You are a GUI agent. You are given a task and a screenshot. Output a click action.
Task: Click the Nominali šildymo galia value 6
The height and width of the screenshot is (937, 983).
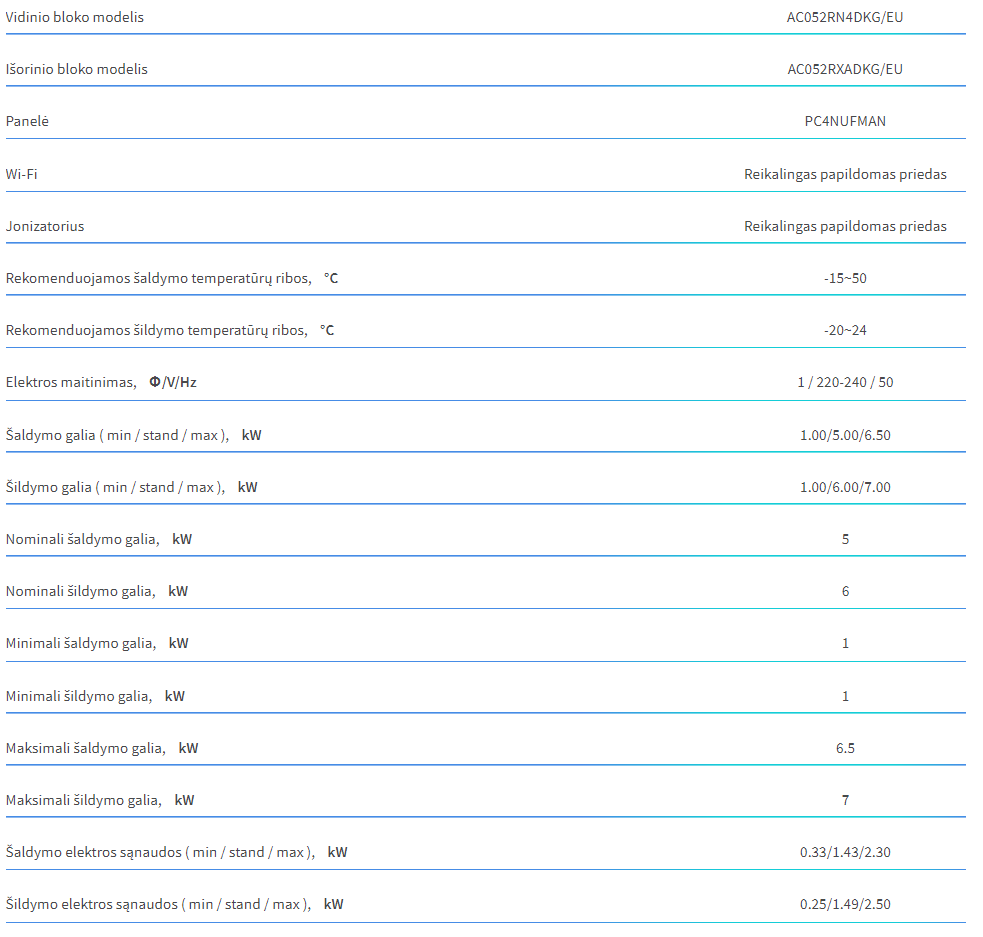coord(845,592)
